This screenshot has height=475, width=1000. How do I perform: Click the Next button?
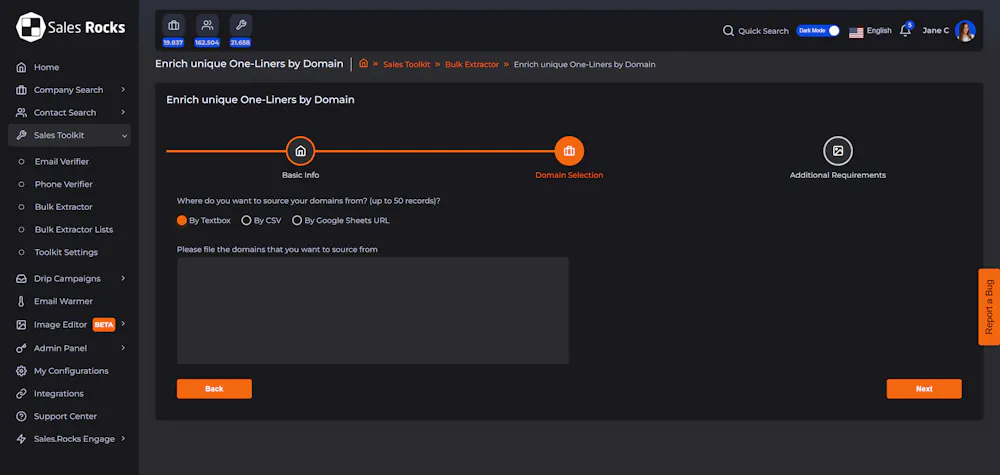(924, 389)
